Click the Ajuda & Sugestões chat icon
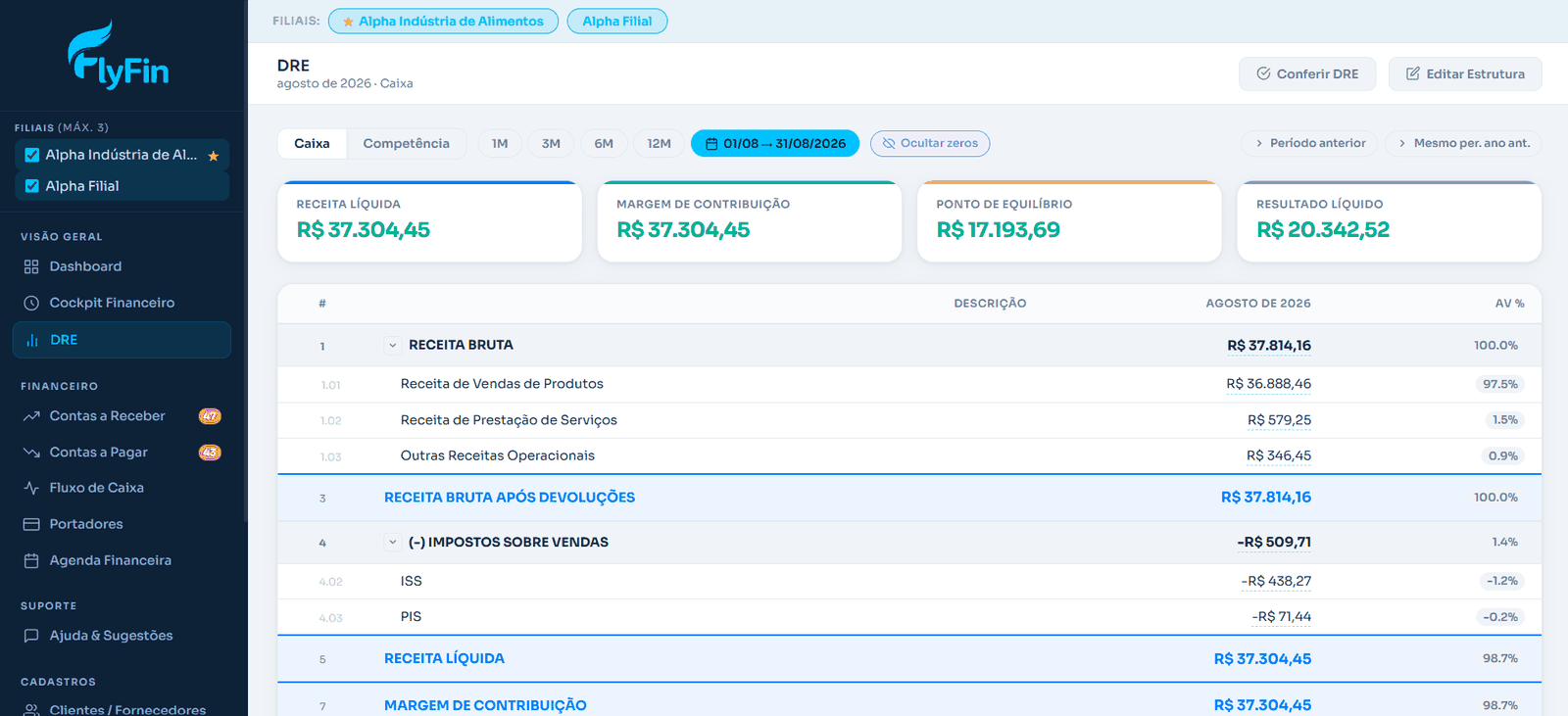 pyautogui.click(x=31, y=636)
